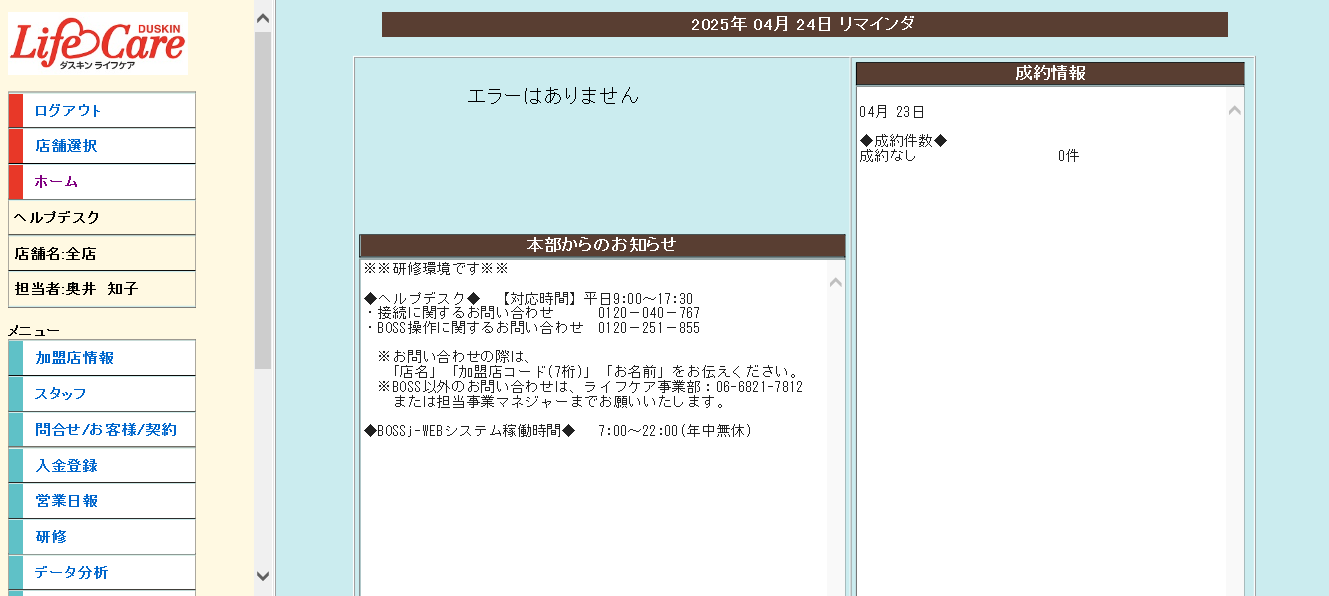1329x596 pixels.
Task: Click the エラーはありません message
Action: tap(553, 96)
